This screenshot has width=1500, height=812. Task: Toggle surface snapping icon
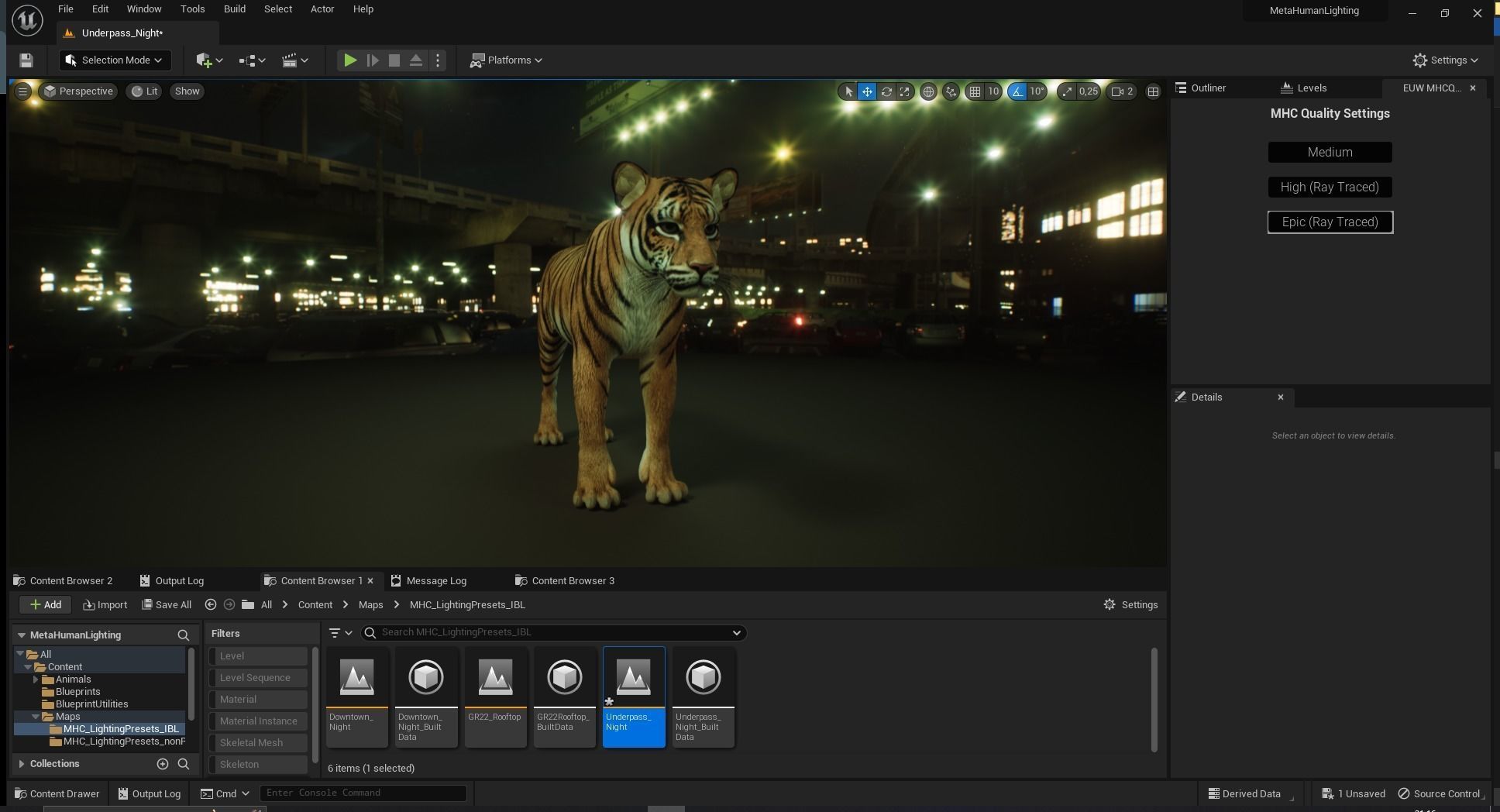pos(951,91)
